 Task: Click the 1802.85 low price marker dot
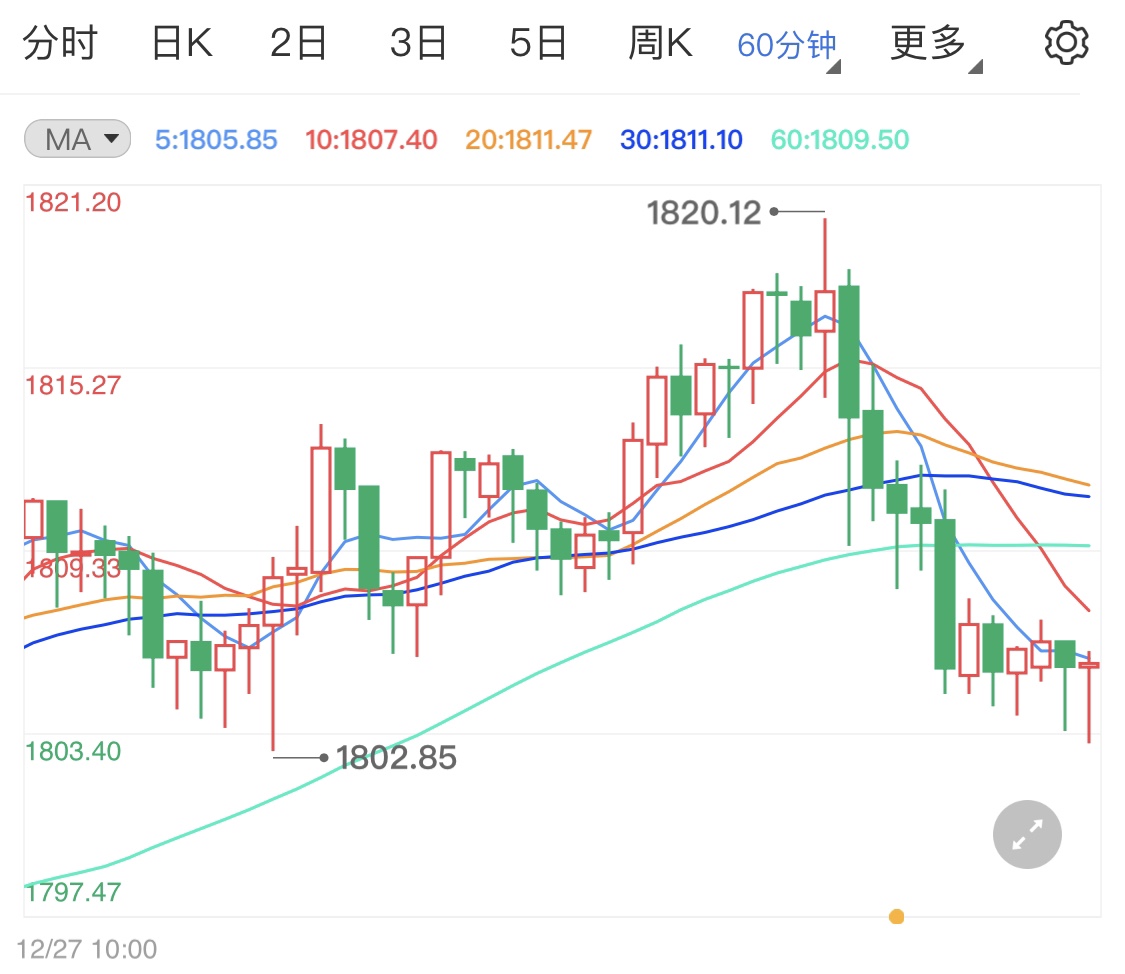[x=325, y=757]
